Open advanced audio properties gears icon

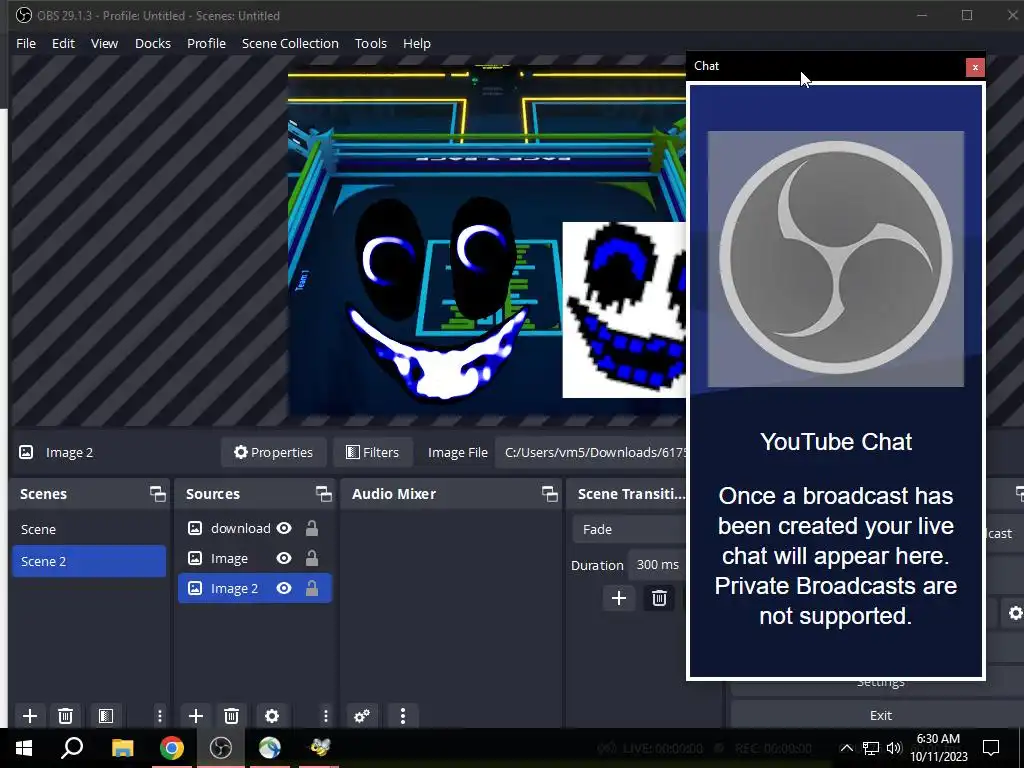[x=362, y=716]
